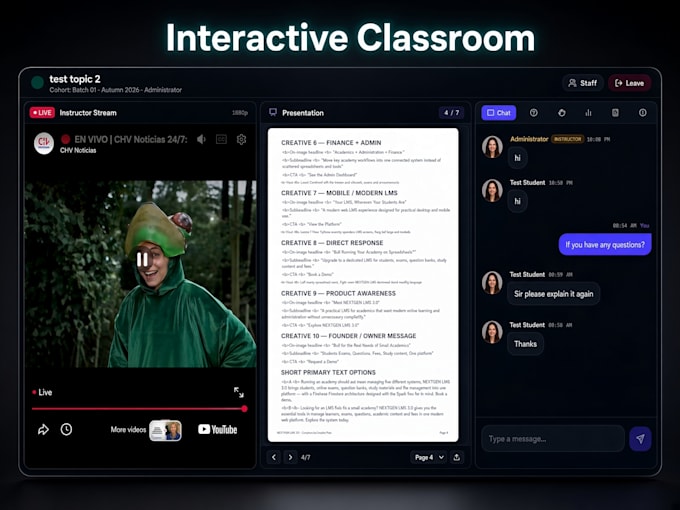
Task: Click the Watch later clock icon
Action: (x=66, y=429)
